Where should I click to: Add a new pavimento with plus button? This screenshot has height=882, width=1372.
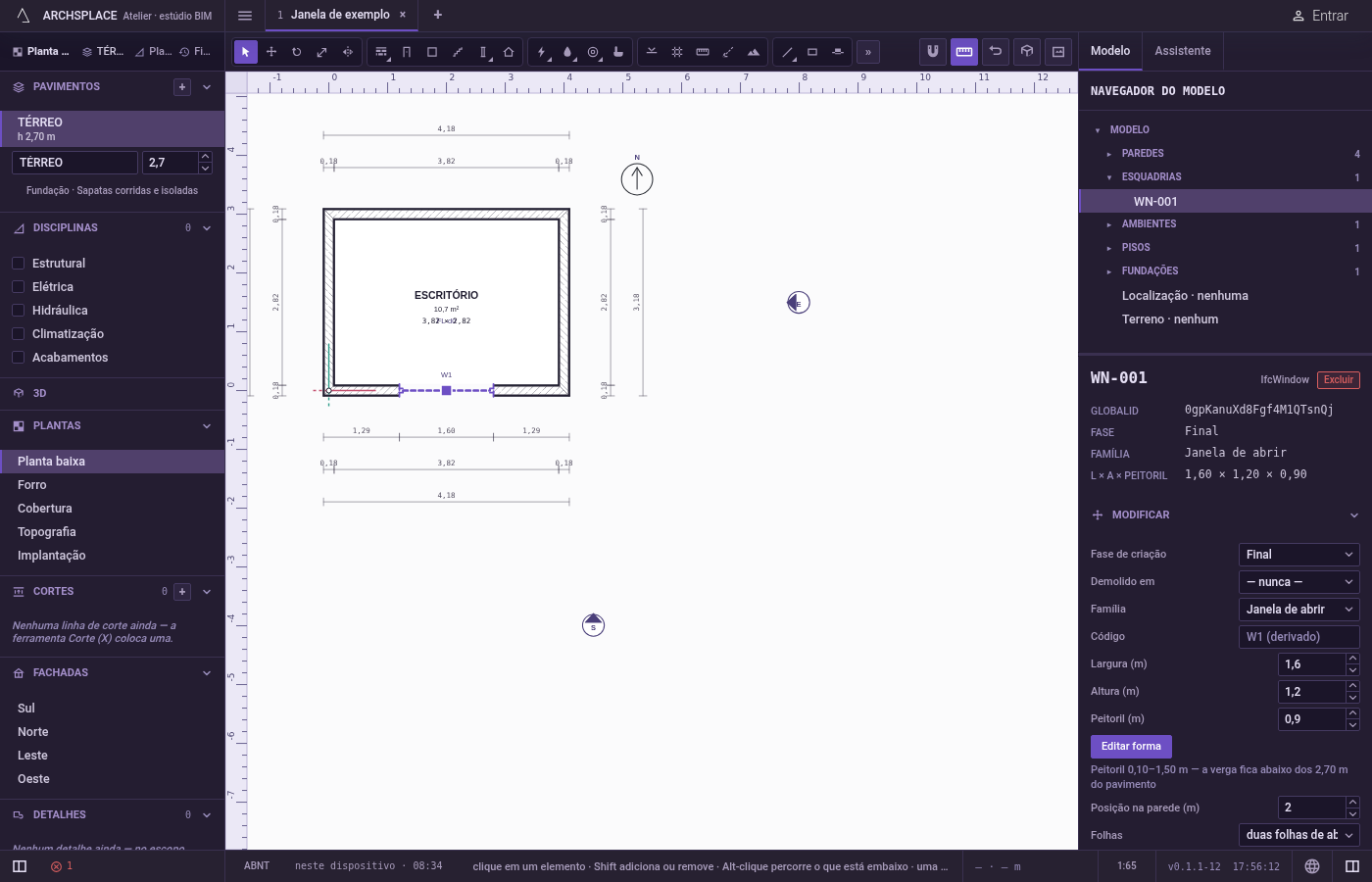click(x=182, y=87)
